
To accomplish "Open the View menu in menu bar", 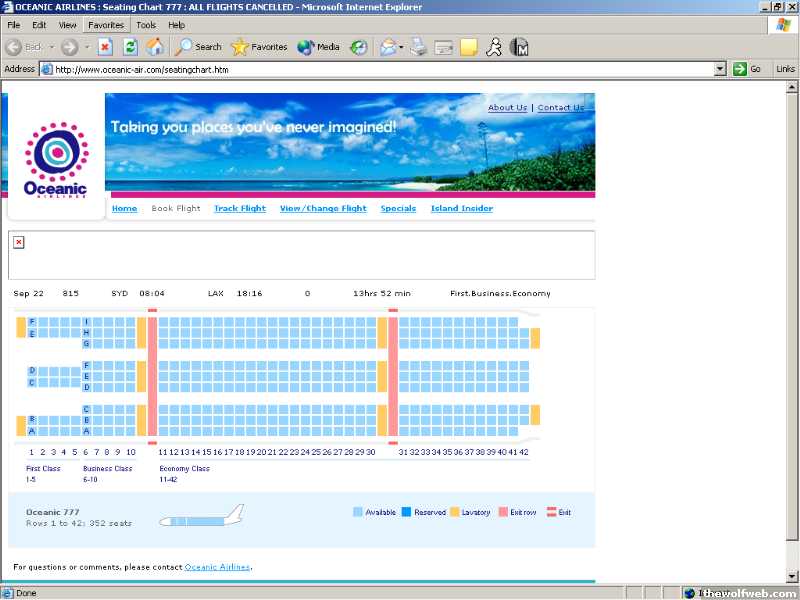I will point(67,24).
